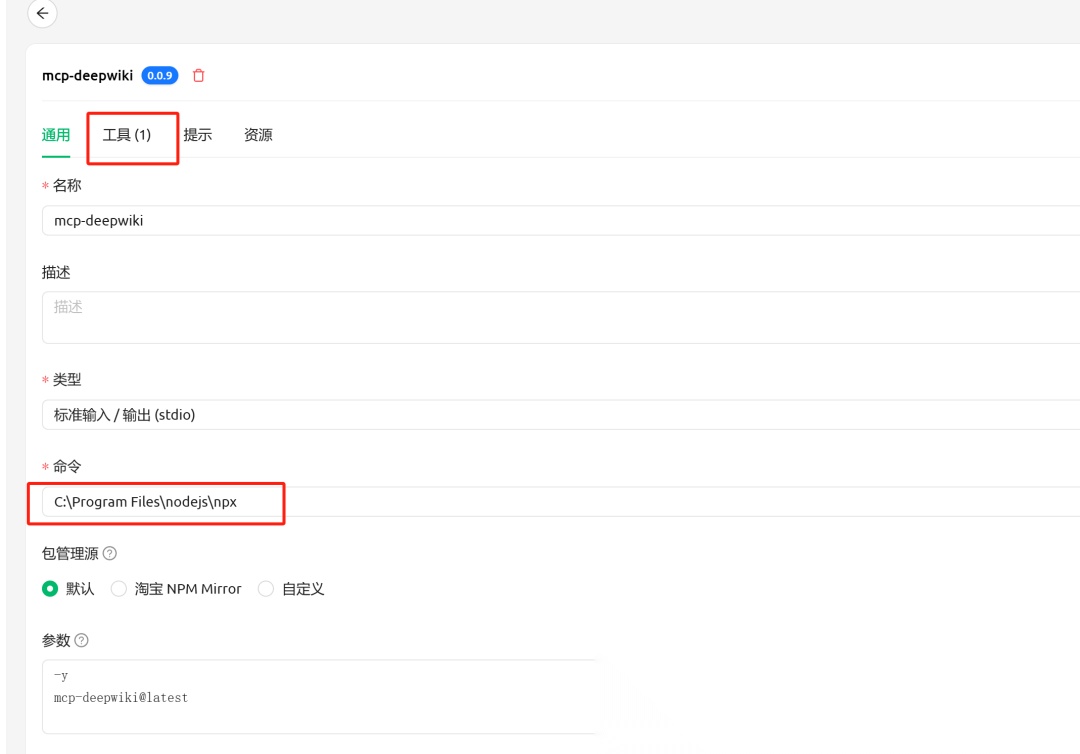Click the mcp-deepwiki@latest argument line
1080x754 pixels.
121,698
